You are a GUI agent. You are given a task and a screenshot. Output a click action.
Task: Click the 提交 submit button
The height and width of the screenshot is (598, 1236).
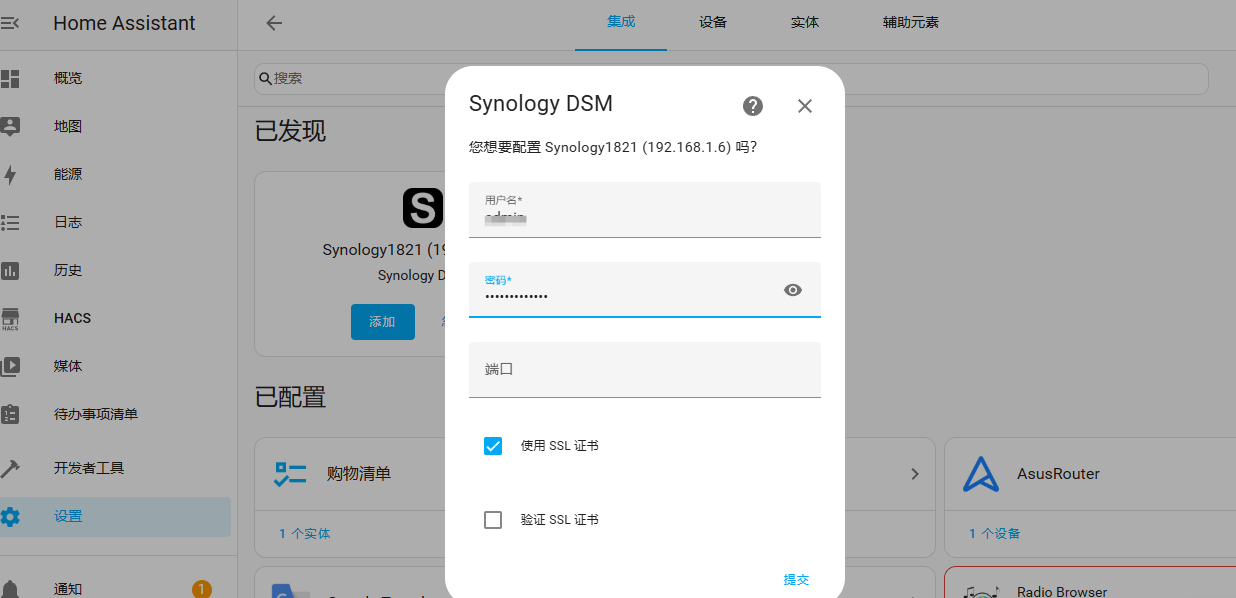(796, 580)
